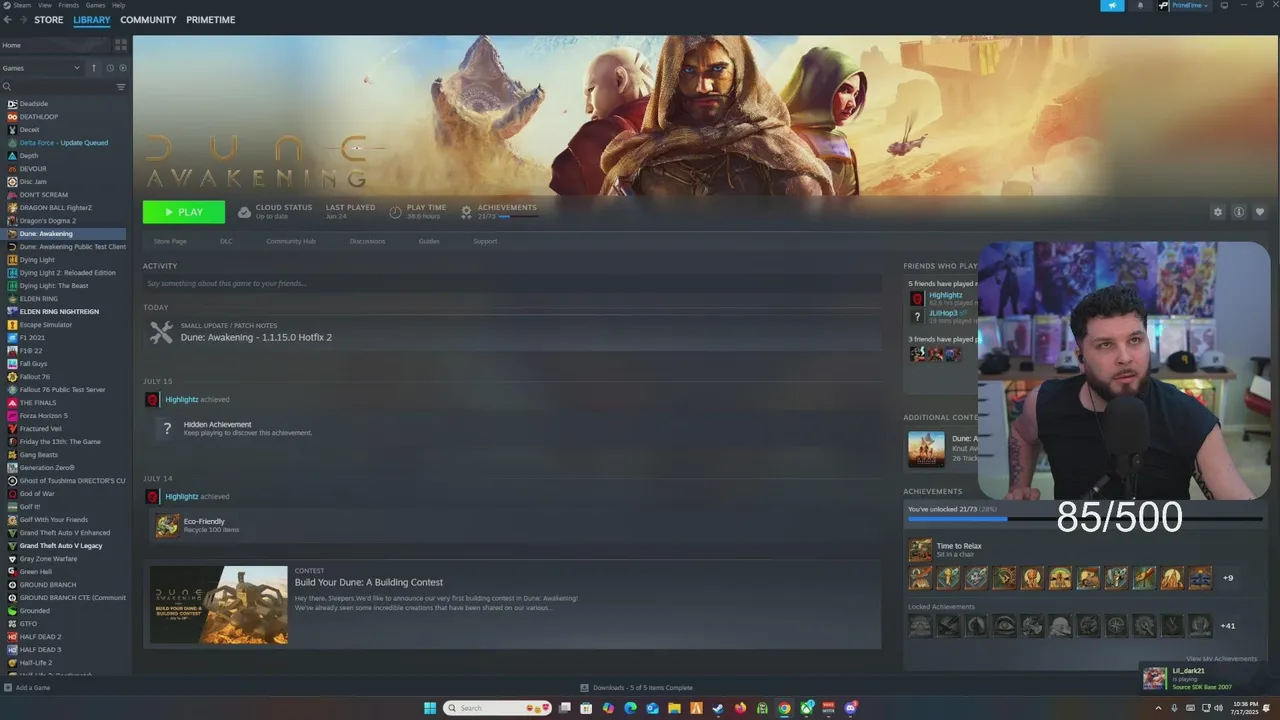Switch to the COMMUNITY tab
The width and height of the screenshot is (1280, 720).
pyautogui.click(x=148, y=20)
